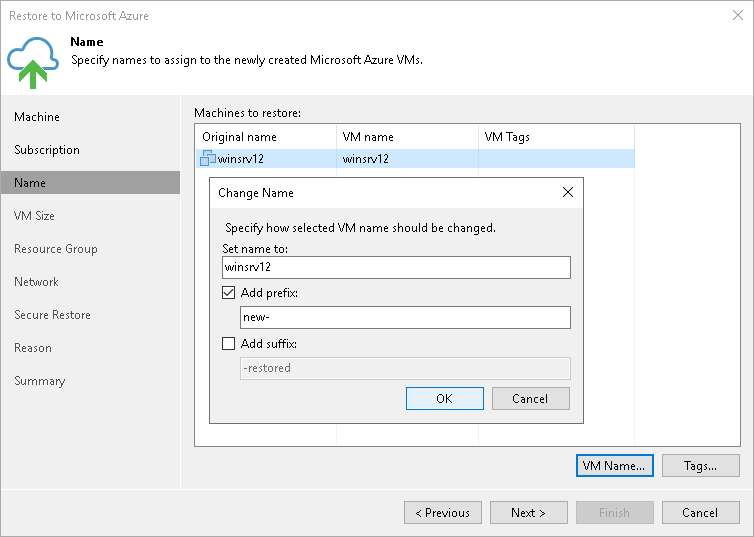Viewport: 754px width, 537px height.
Task: Go to the Network step
Action: 36,282
